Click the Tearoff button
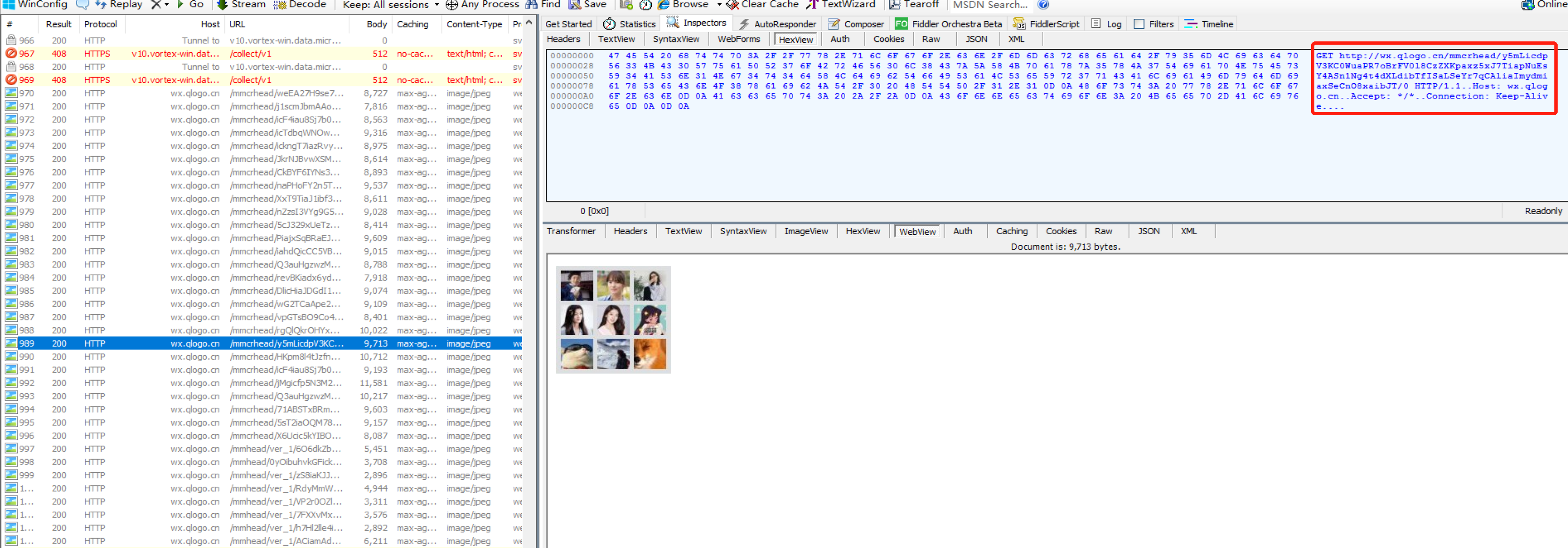This screenshot has height=548, width=1568. (913, 4)
